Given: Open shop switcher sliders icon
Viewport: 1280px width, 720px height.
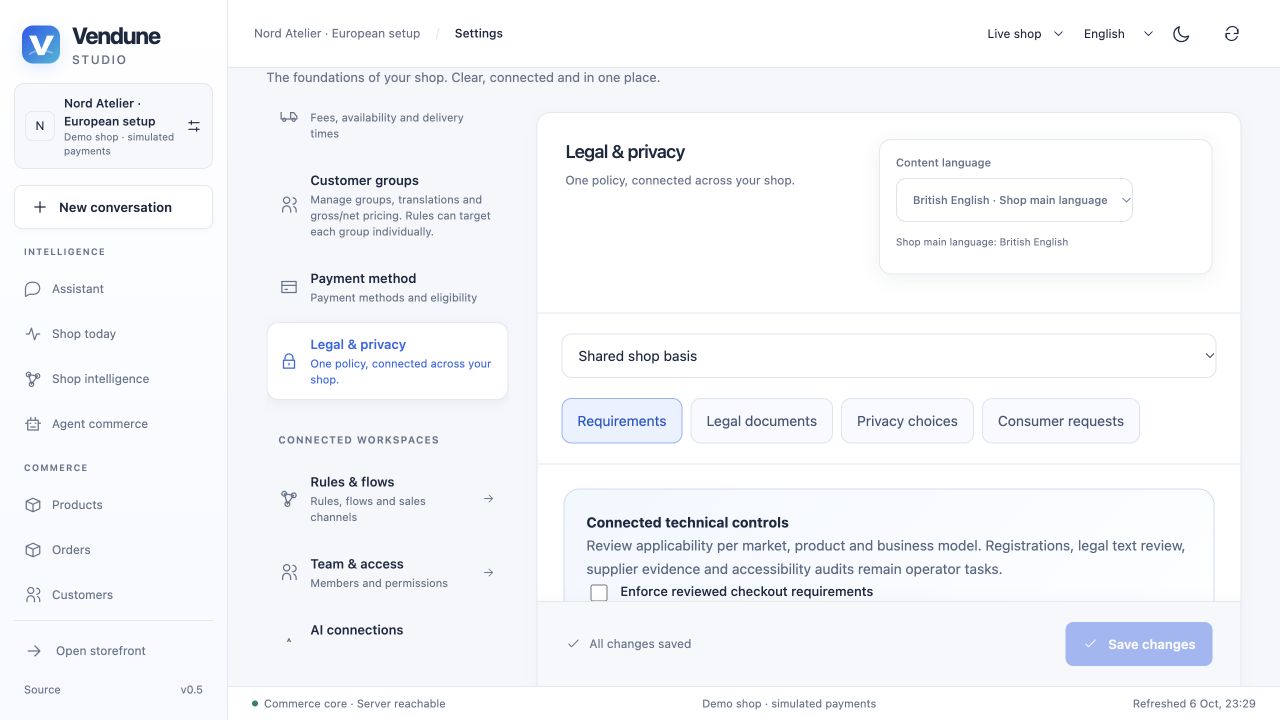Looking at the screenshot, I should pyautogui.click(x=194, y=126).
